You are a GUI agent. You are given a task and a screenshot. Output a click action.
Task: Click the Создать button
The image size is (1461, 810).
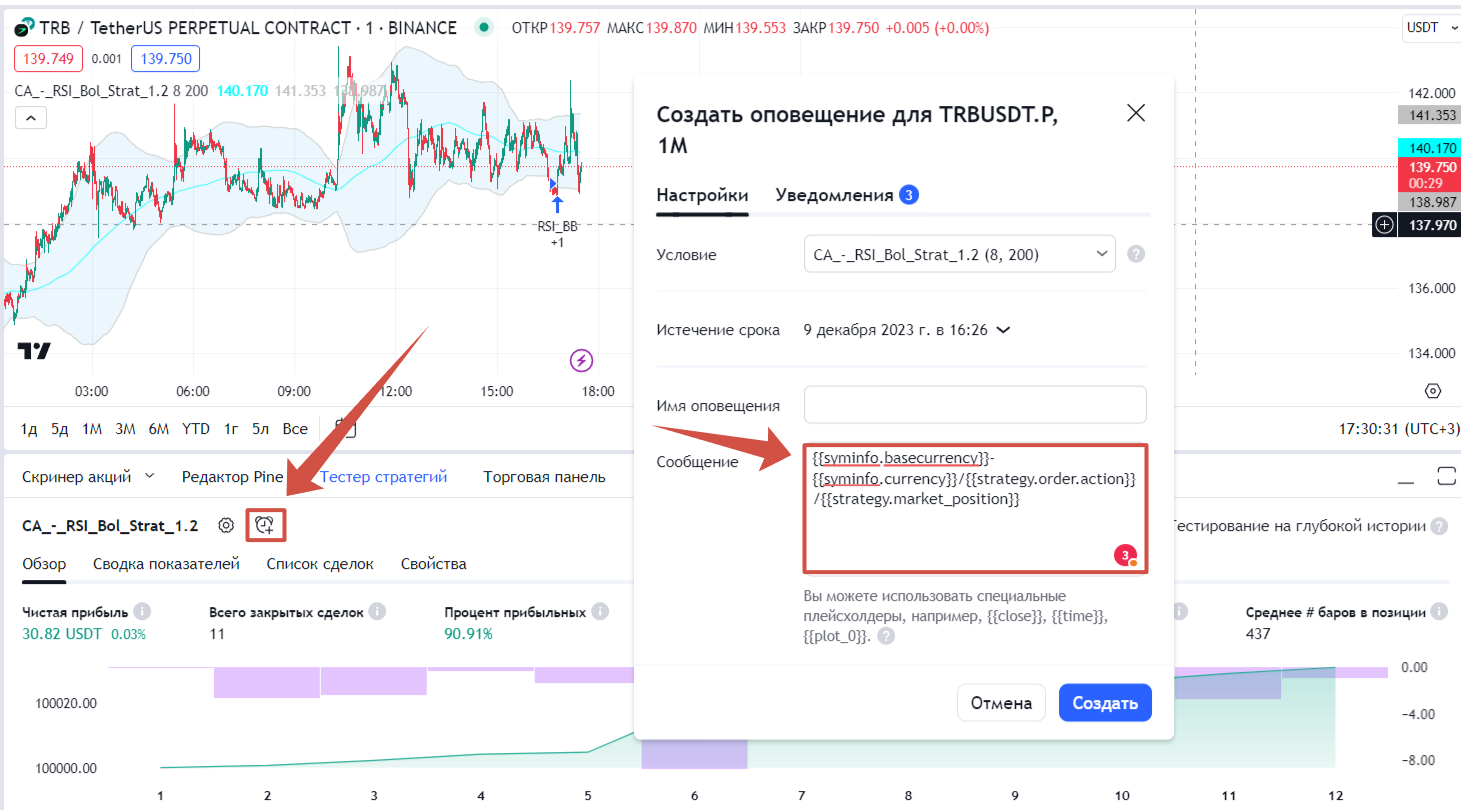pyautogui.click(x=1105, y=703)
